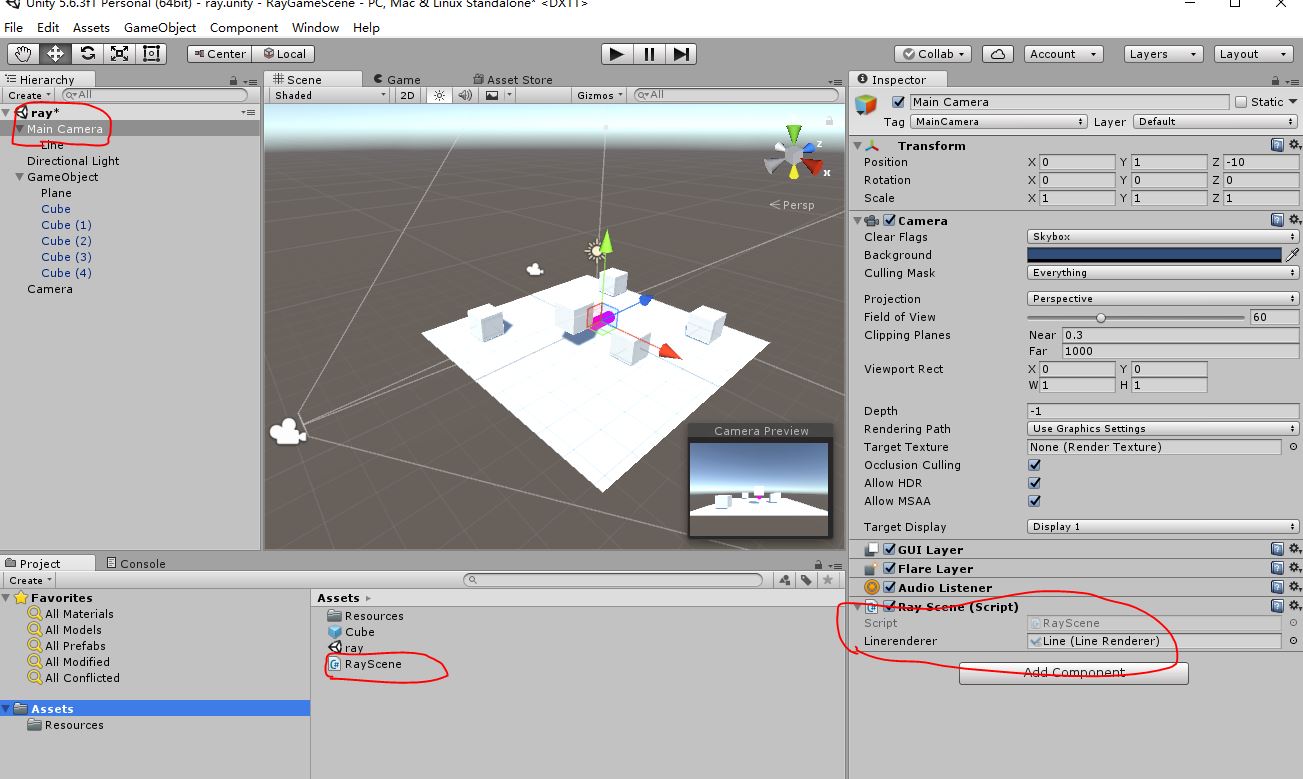
Task: Select the Hand tool
Action: click(23, 54)
